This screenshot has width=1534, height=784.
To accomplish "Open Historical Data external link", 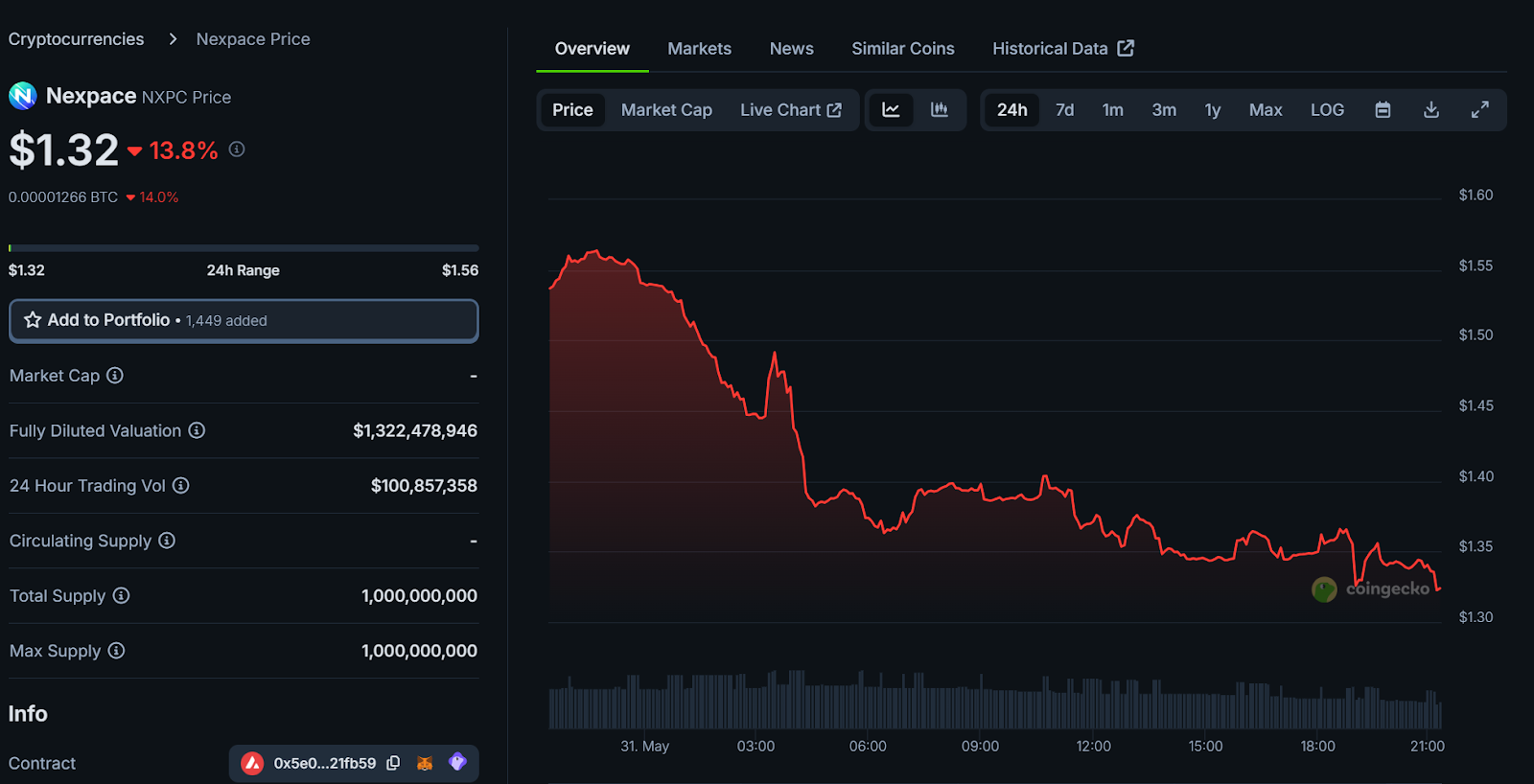I will pos(1062,49).
